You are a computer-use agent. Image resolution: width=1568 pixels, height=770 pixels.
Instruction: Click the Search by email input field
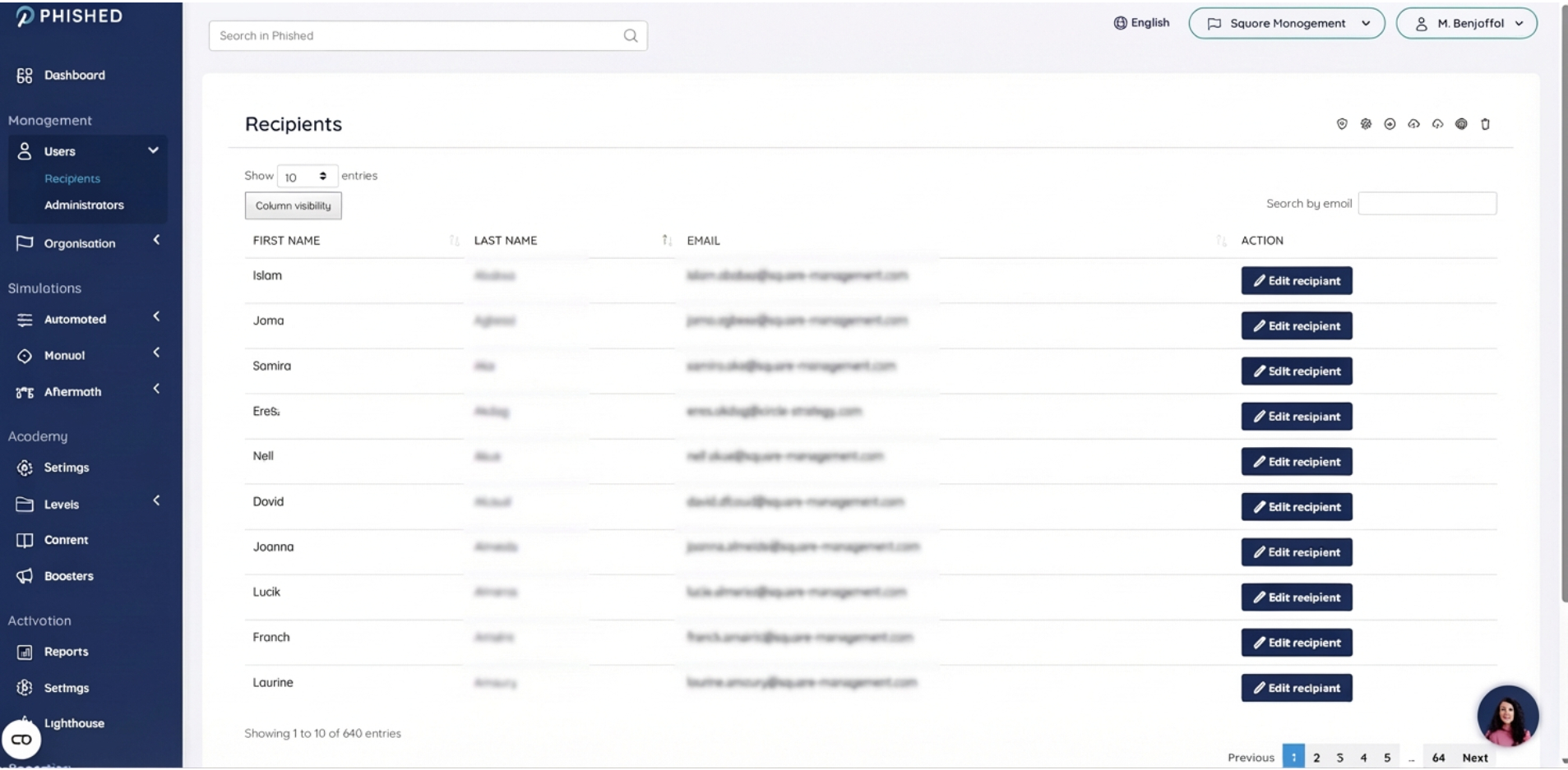click(1427, 204)
